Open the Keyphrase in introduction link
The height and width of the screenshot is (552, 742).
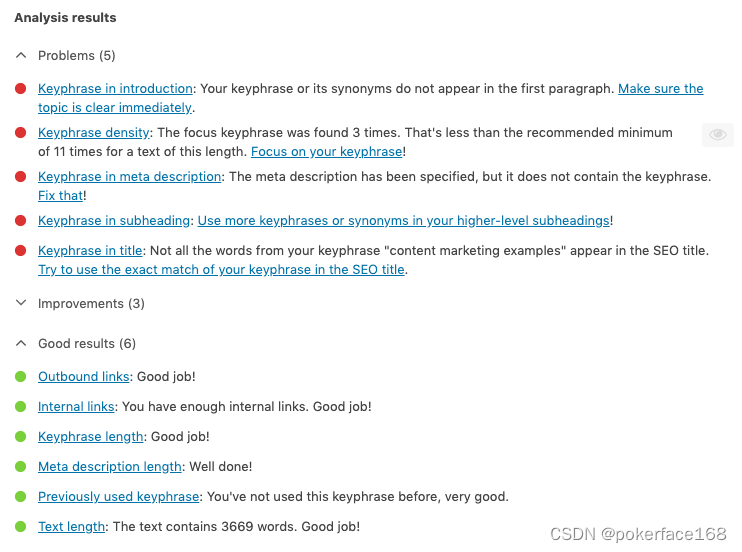(x=115, y=89)
